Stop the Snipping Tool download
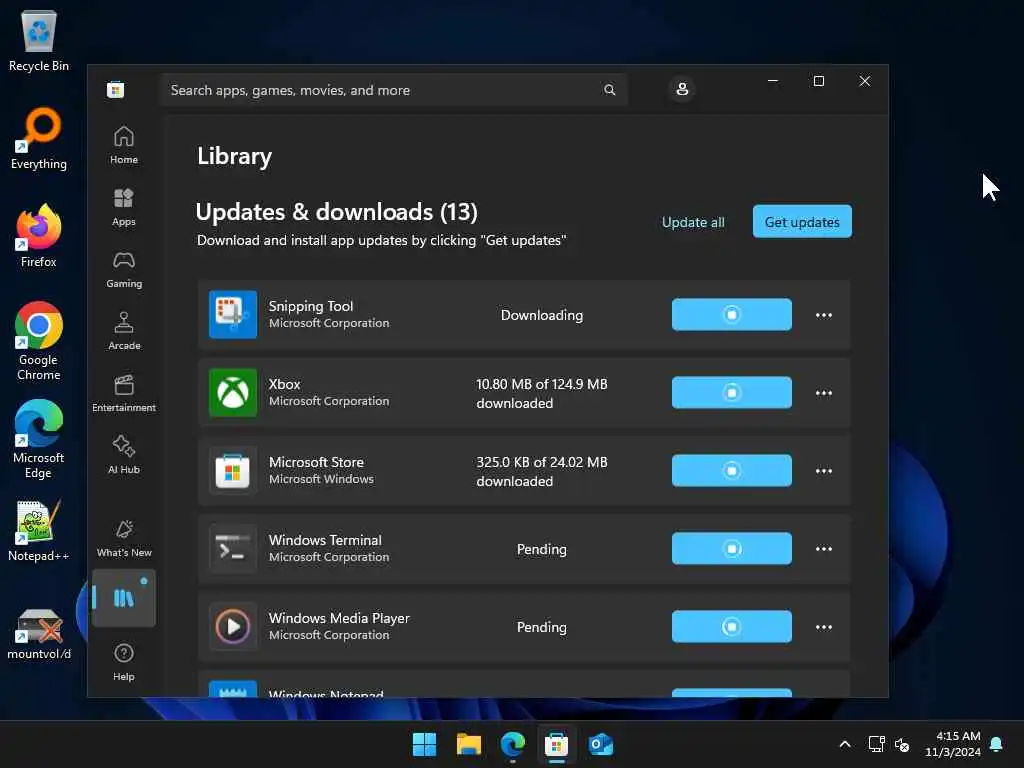 click(x=731, y=315)
